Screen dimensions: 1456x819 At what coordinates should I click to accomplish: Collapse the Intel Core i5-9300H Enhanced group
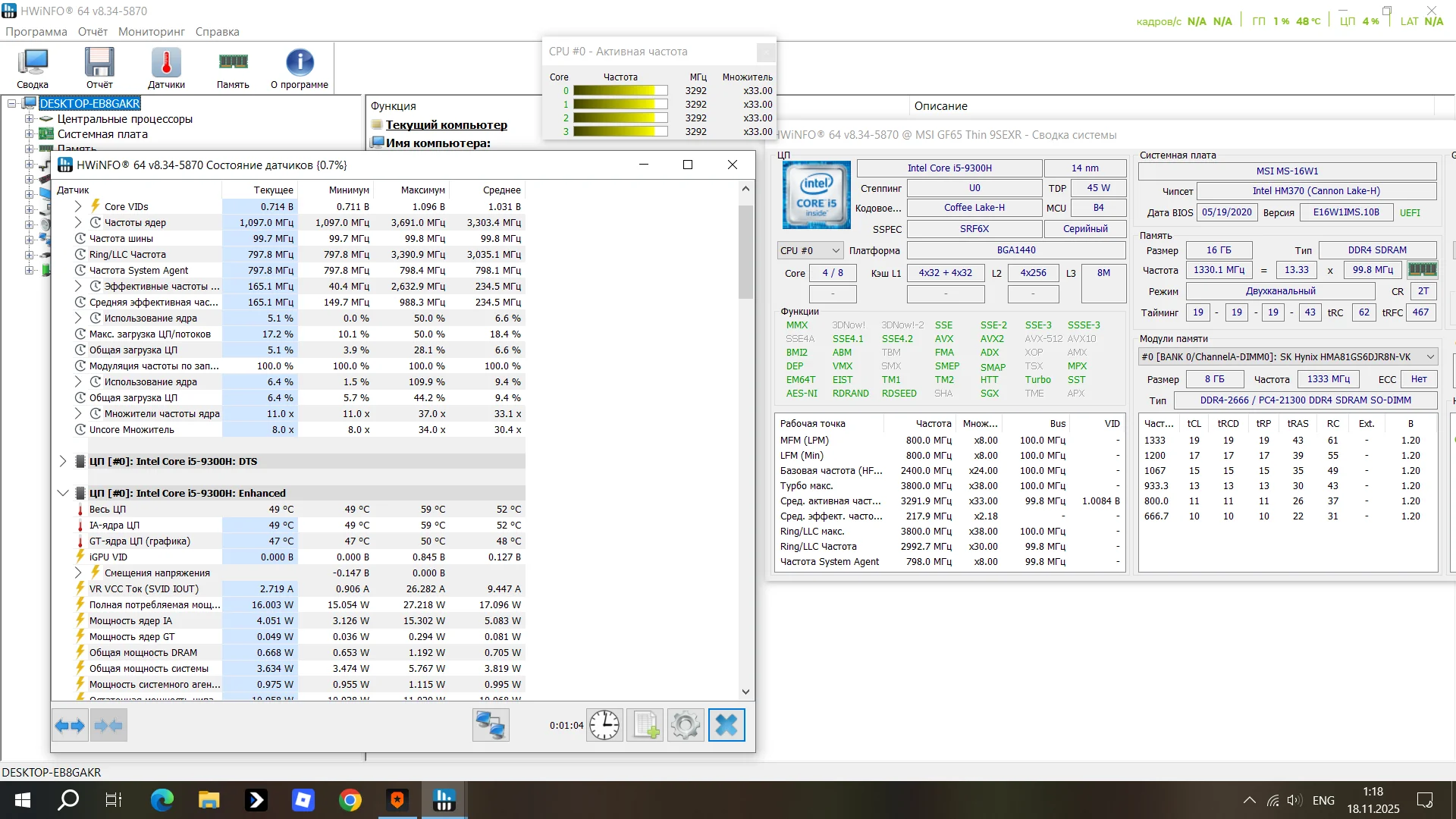point(63,493)
